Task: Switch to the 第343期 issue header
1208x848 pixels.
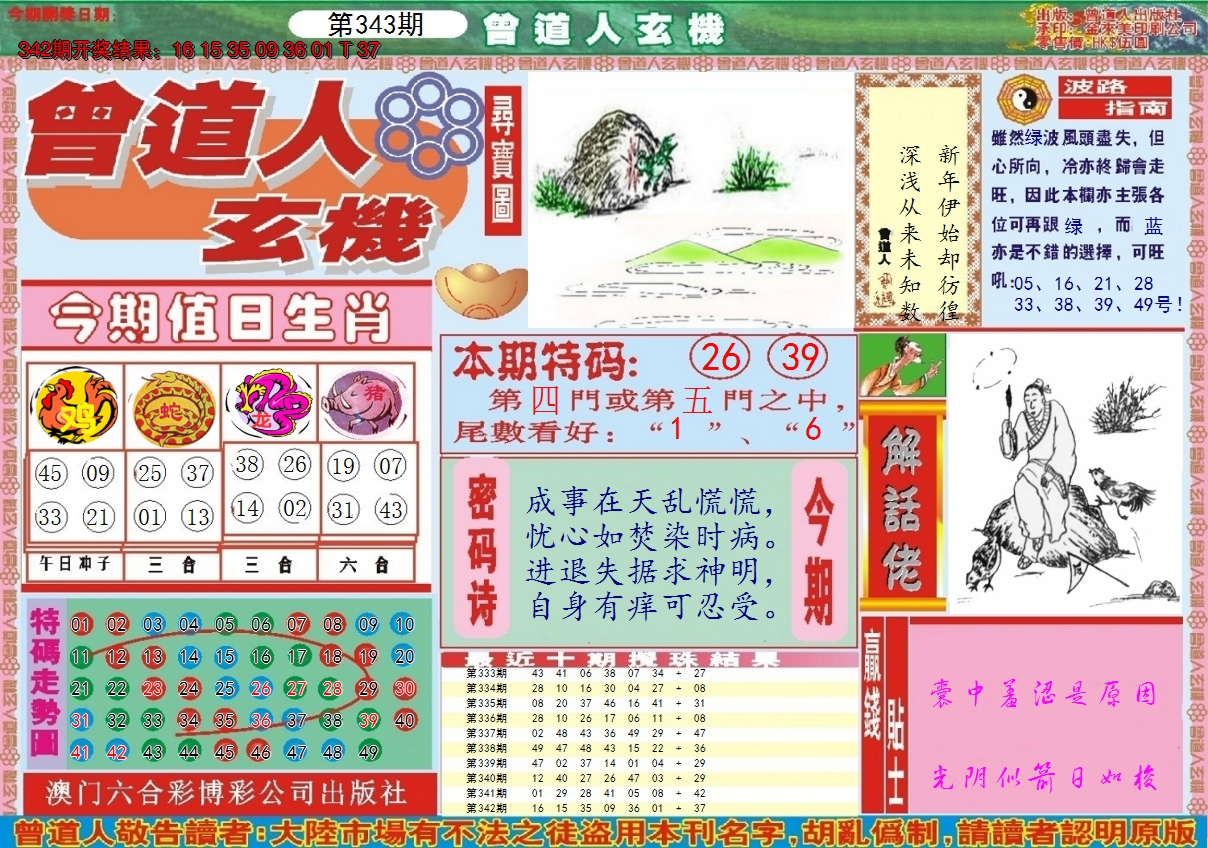Action: [375, 22]
